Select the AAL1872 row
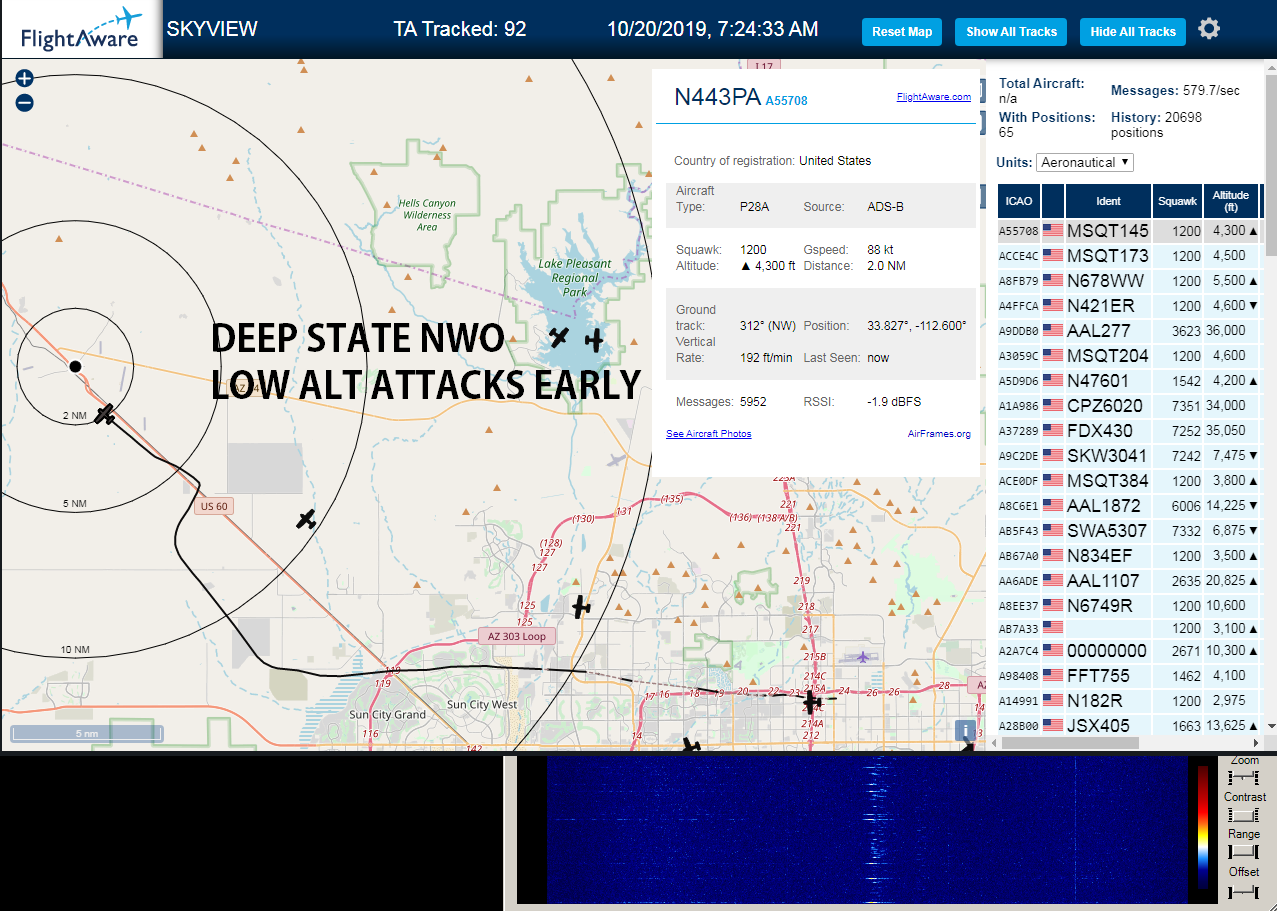The height and width of the screenshot is (911, 1277). click(1129, 505)
